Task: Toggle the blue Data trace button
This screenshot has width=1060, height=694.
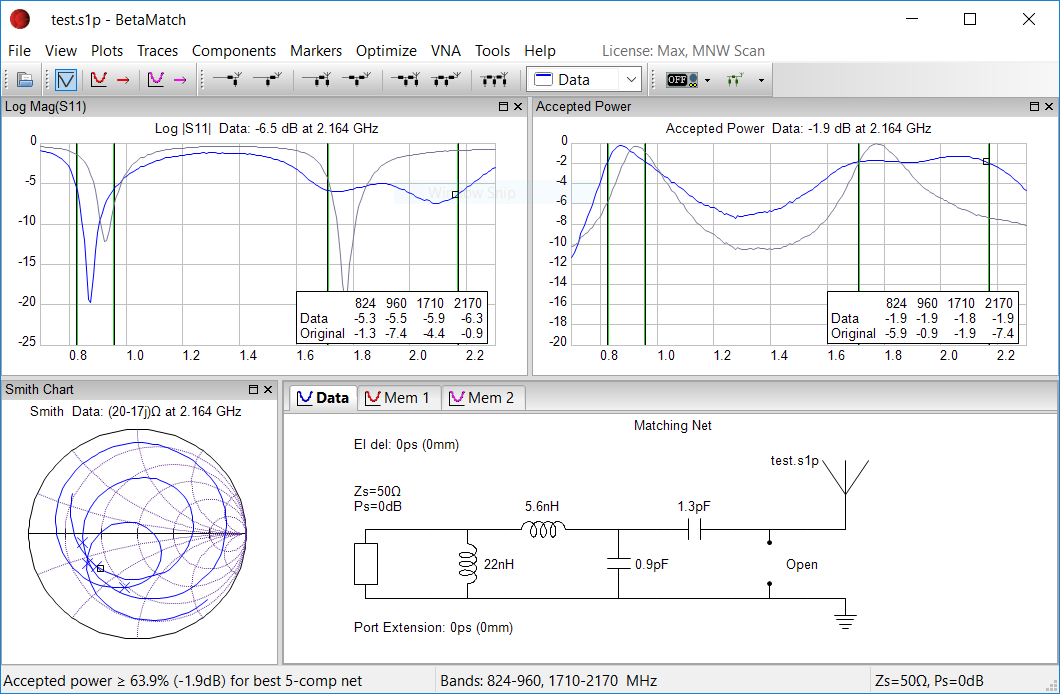Action: point(66,80)
